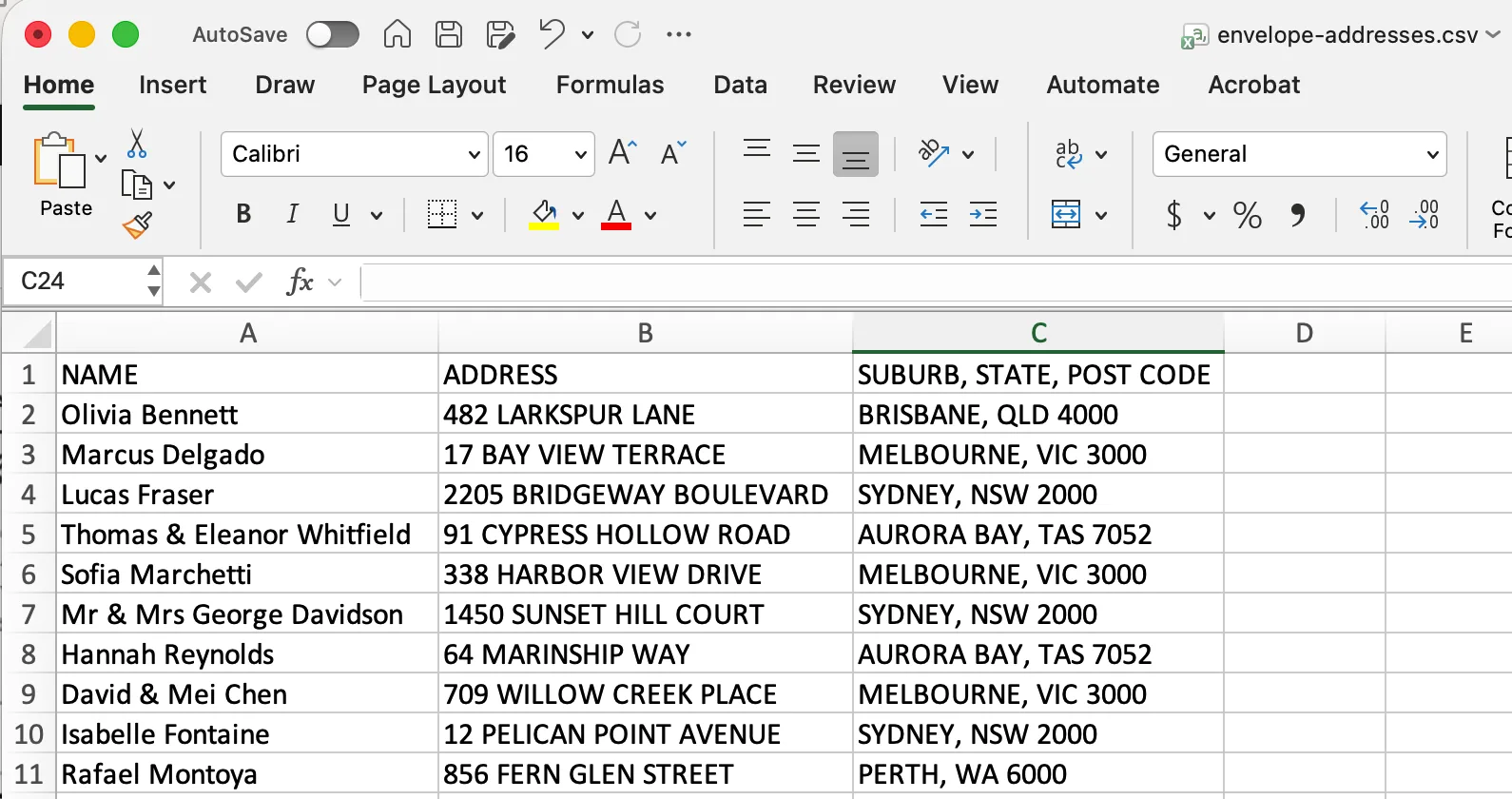This screenshot has width=1512, height=799.
Task: Apply Comma Style
Action: (1297, 214)
